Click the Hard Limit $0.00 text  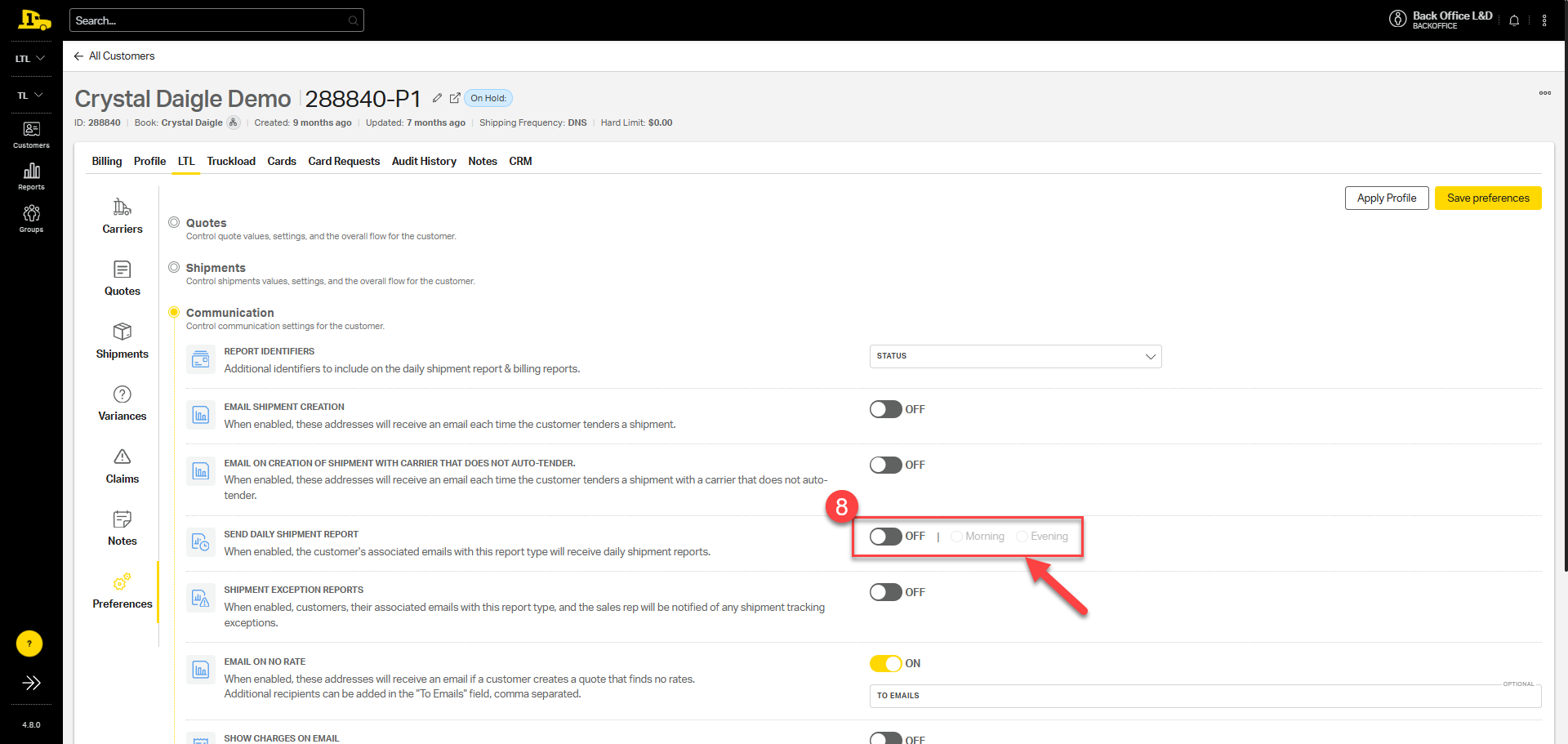click(x=637, y=123)
